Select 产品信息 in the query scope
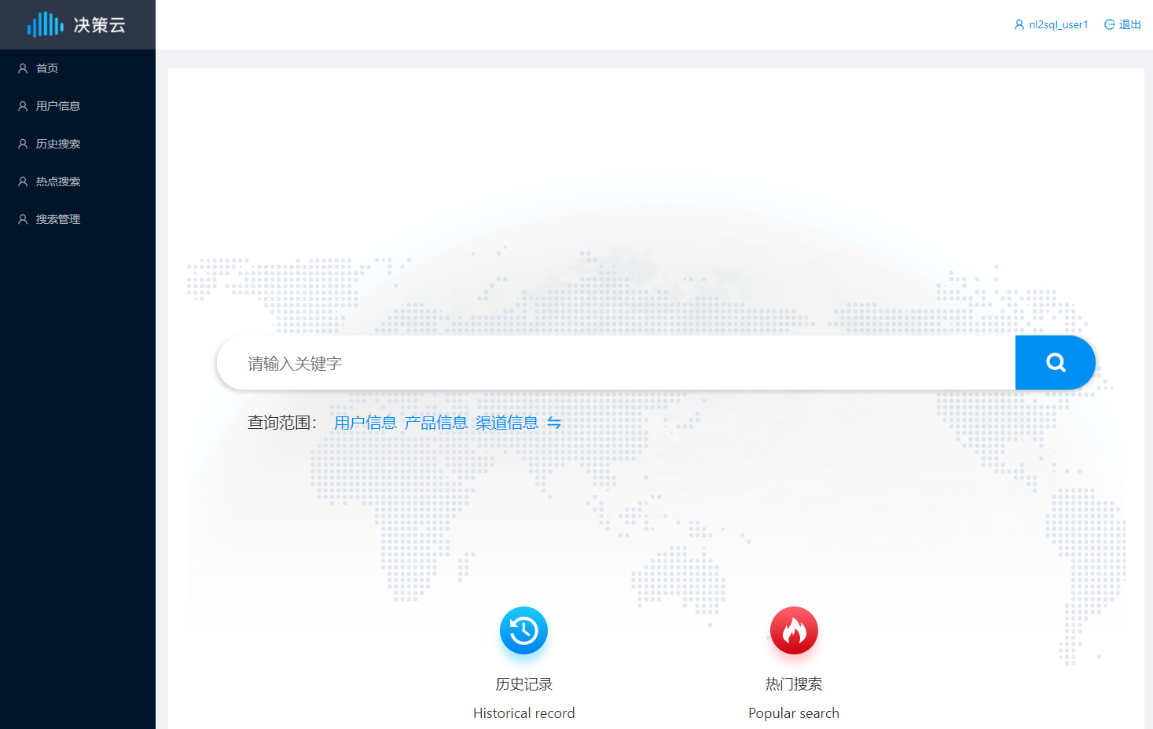 [436, 423]
